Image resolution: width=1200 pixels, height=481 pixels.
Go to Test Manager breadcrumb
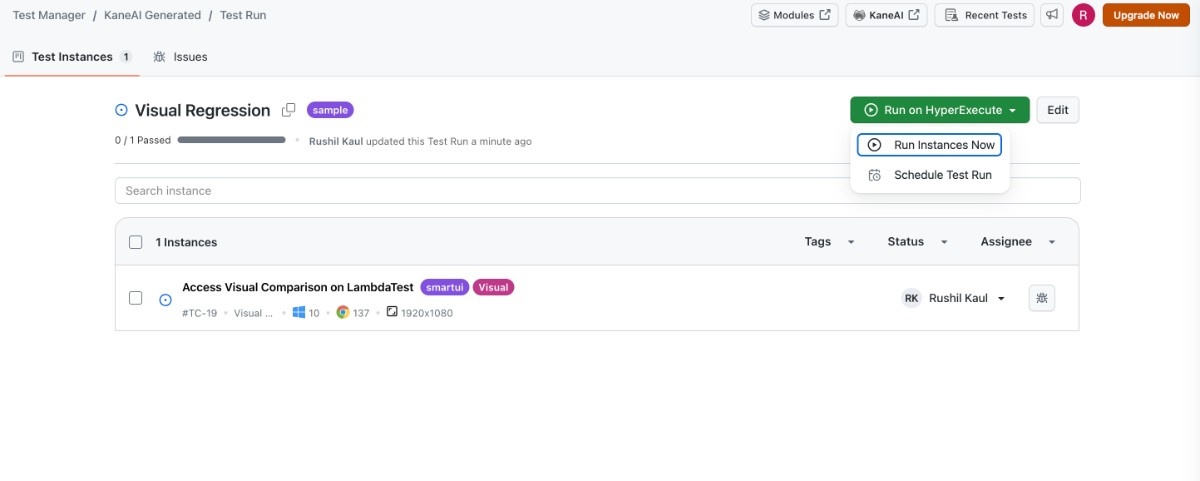click(49, 15)
